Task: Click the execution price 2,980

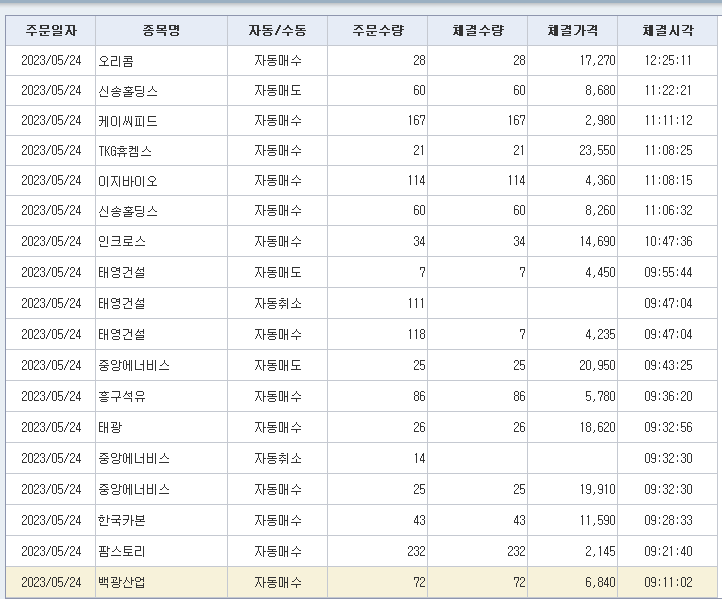Action: click(600, 121)
